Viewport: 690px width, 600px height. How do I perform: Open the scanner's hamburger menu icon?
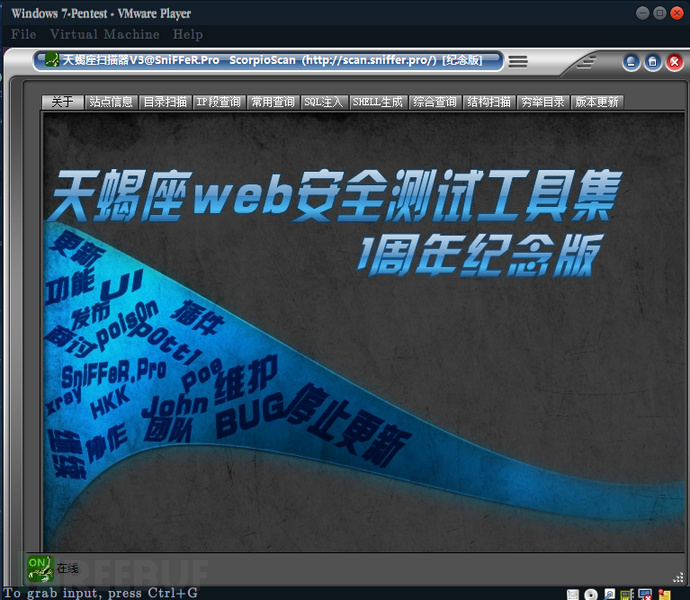[518, 61]
